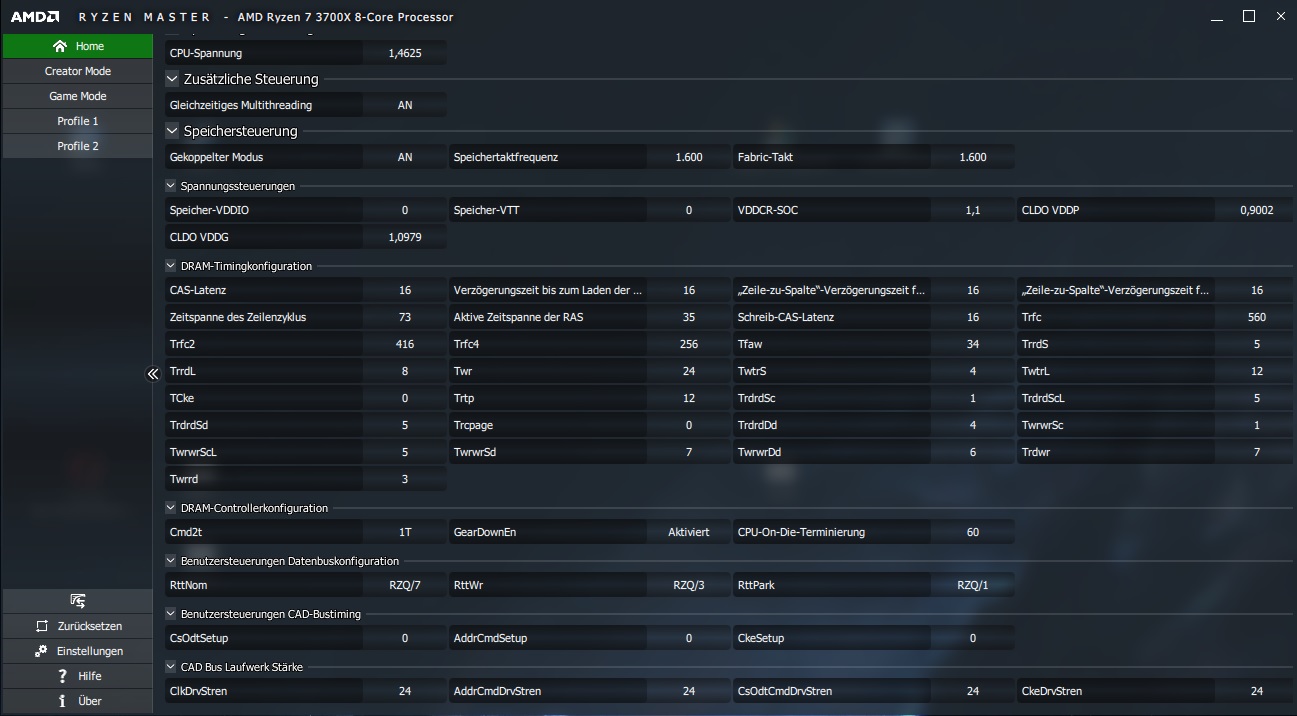This screenshot has height=716, width=1297.
Task: Click the AddrCmdDrvStren label
Action: coord(497,691)
